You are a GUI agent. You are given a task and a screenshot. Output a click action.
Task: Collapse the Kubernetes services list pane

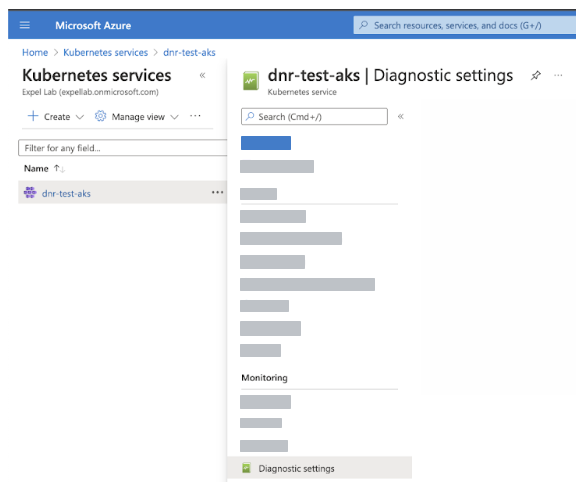pyautogui.click(x=202, y=75)
